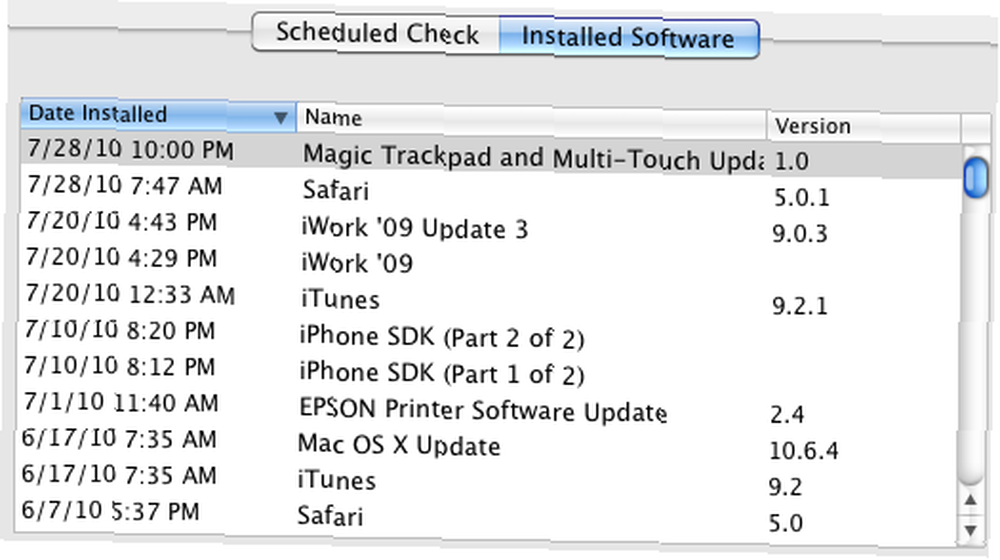1000x560 pixels.
Task: Select the Installed Software tab
Action: pyautogui.click(x=629, y=38)
